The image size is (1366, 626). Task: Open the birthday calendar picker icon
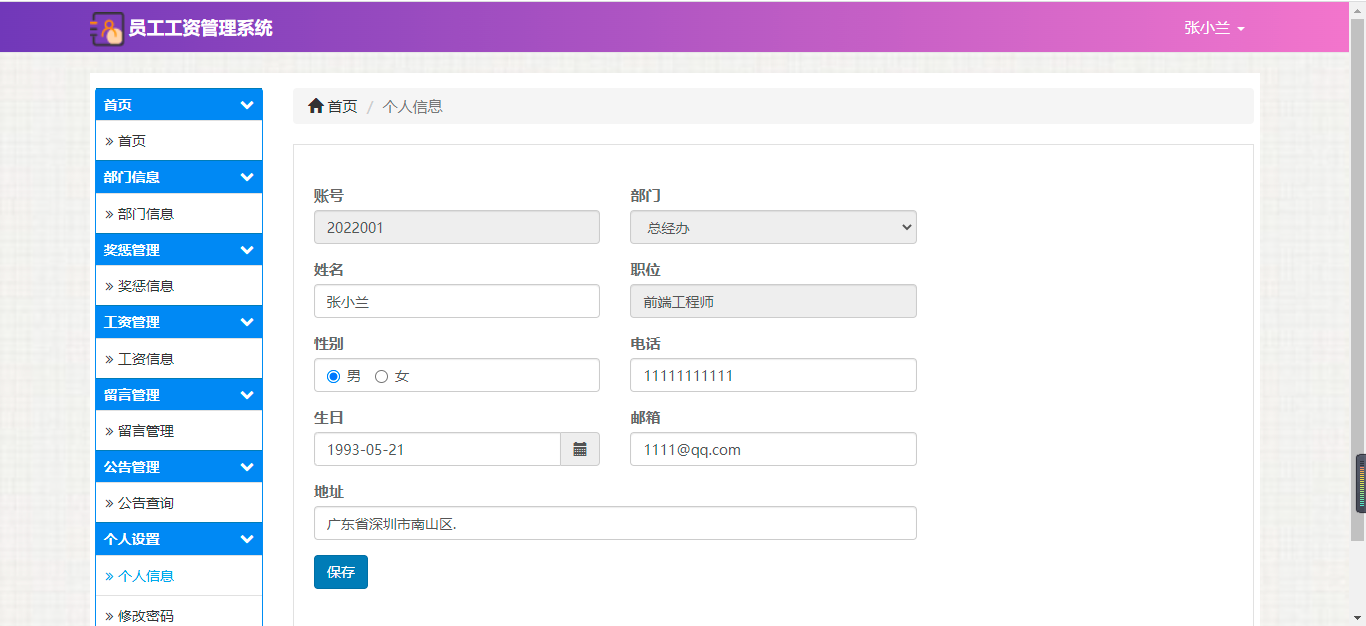pyautogui.click(x=580, y=449)
